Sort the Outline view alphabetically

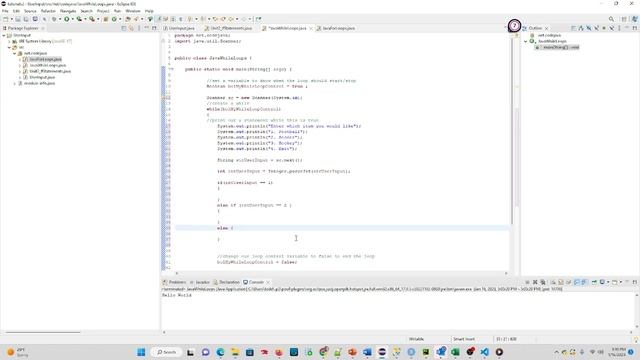pyautogui.click(x=581, y=28)
